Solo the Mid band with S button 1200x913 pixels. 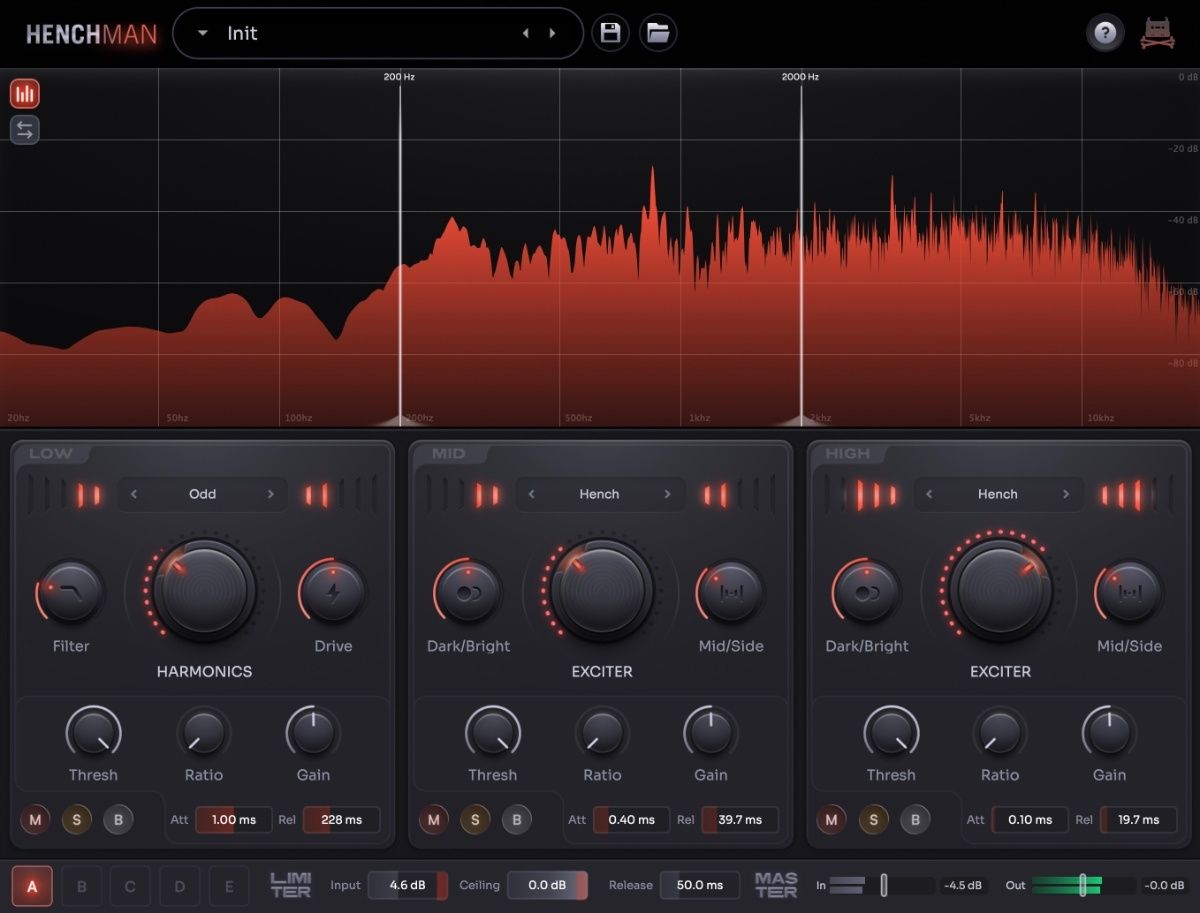pyautogui.click(x=475, y=820)
